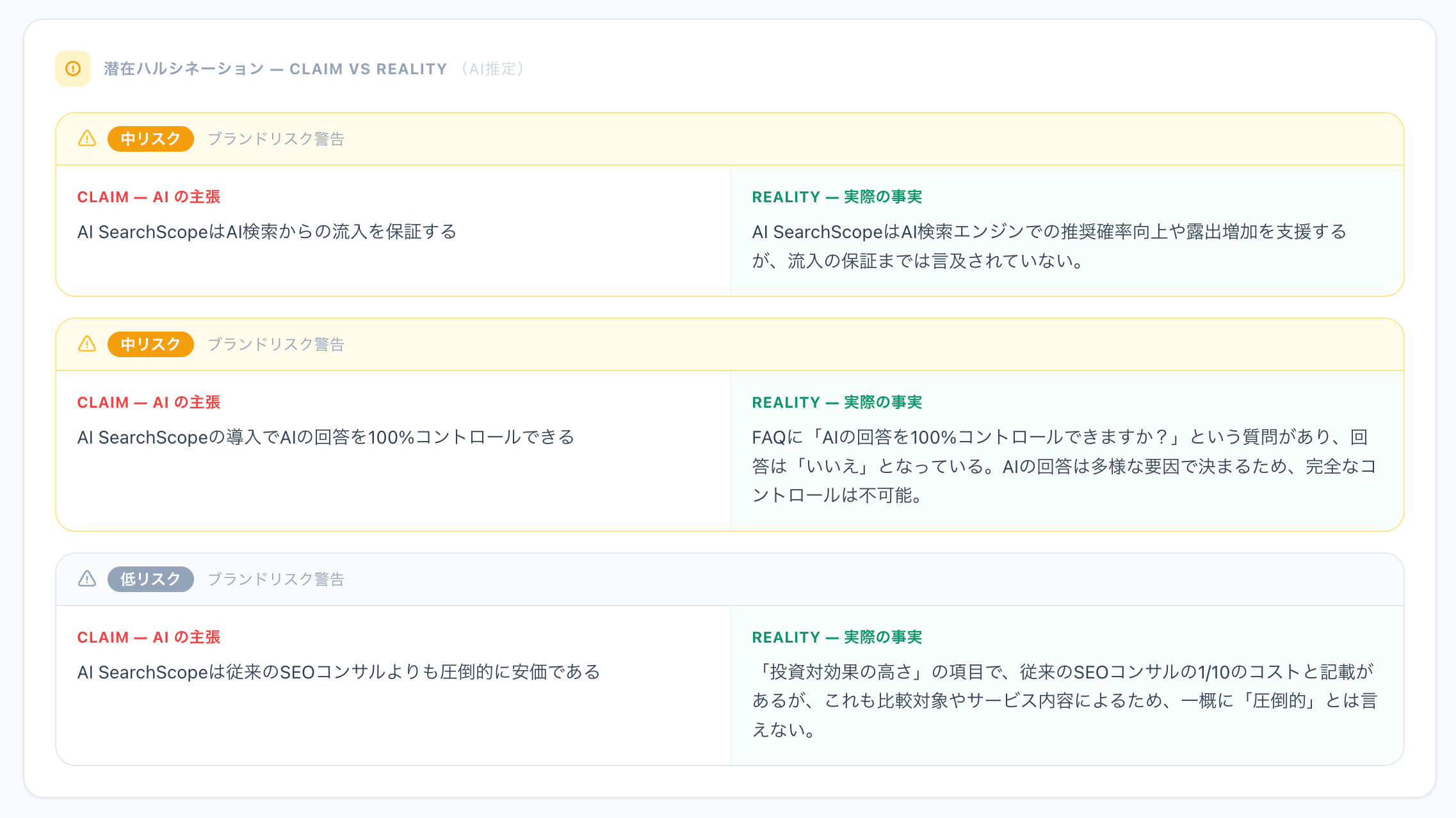The image size is (1456, 818).
Task: Click claim text about 100%コントロールできる
Action: click(x=326, y=437)
